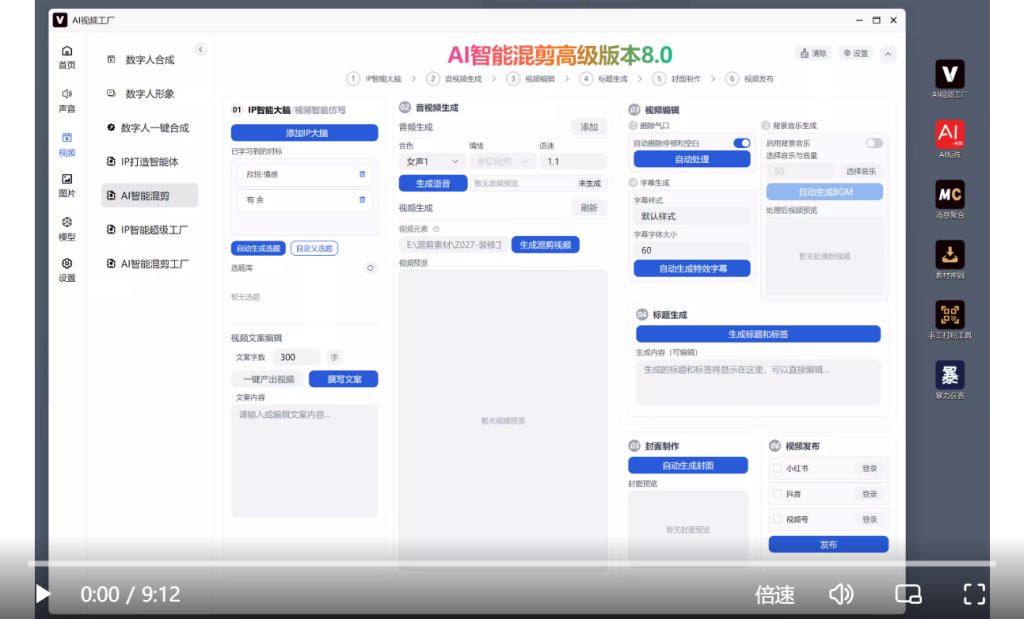Click the 文案内容 text input area
1024x619 pixels.
[x=304, y=460]
